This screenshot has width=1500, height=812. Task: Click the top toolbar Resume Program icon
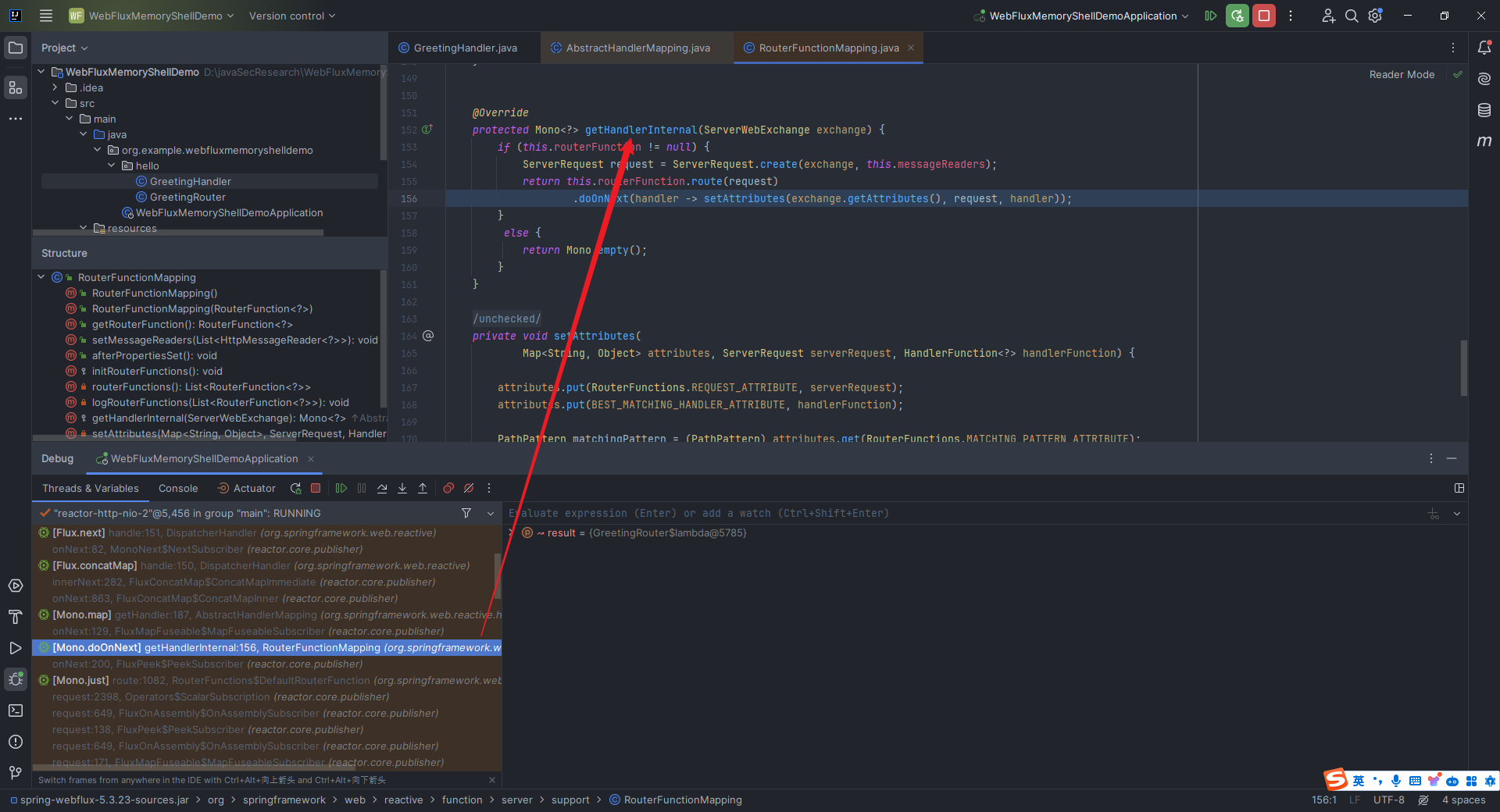(1211, 16)
